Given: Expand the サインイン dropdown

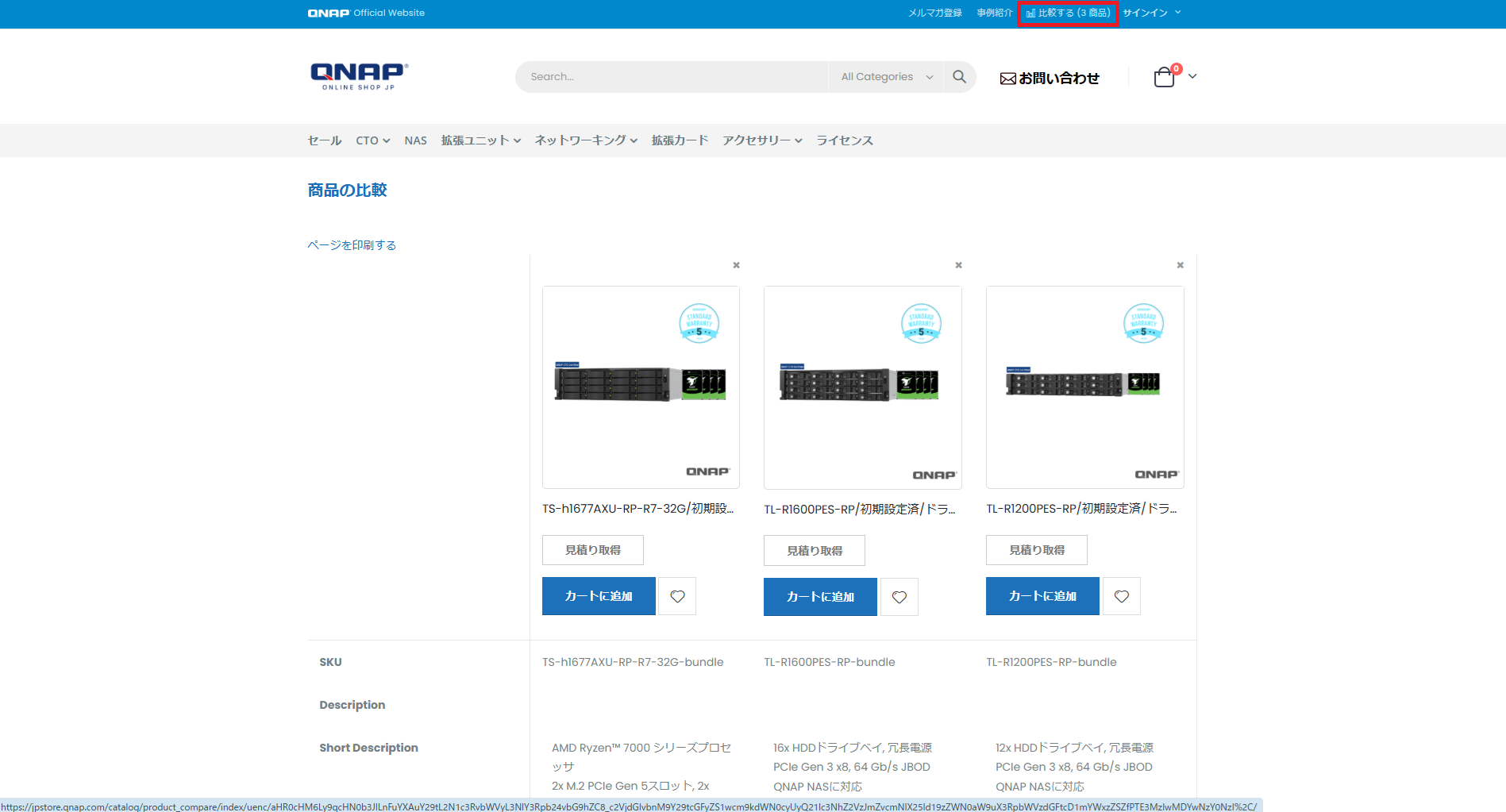Looking at the screenshot, I should (x=1151, y=13).
